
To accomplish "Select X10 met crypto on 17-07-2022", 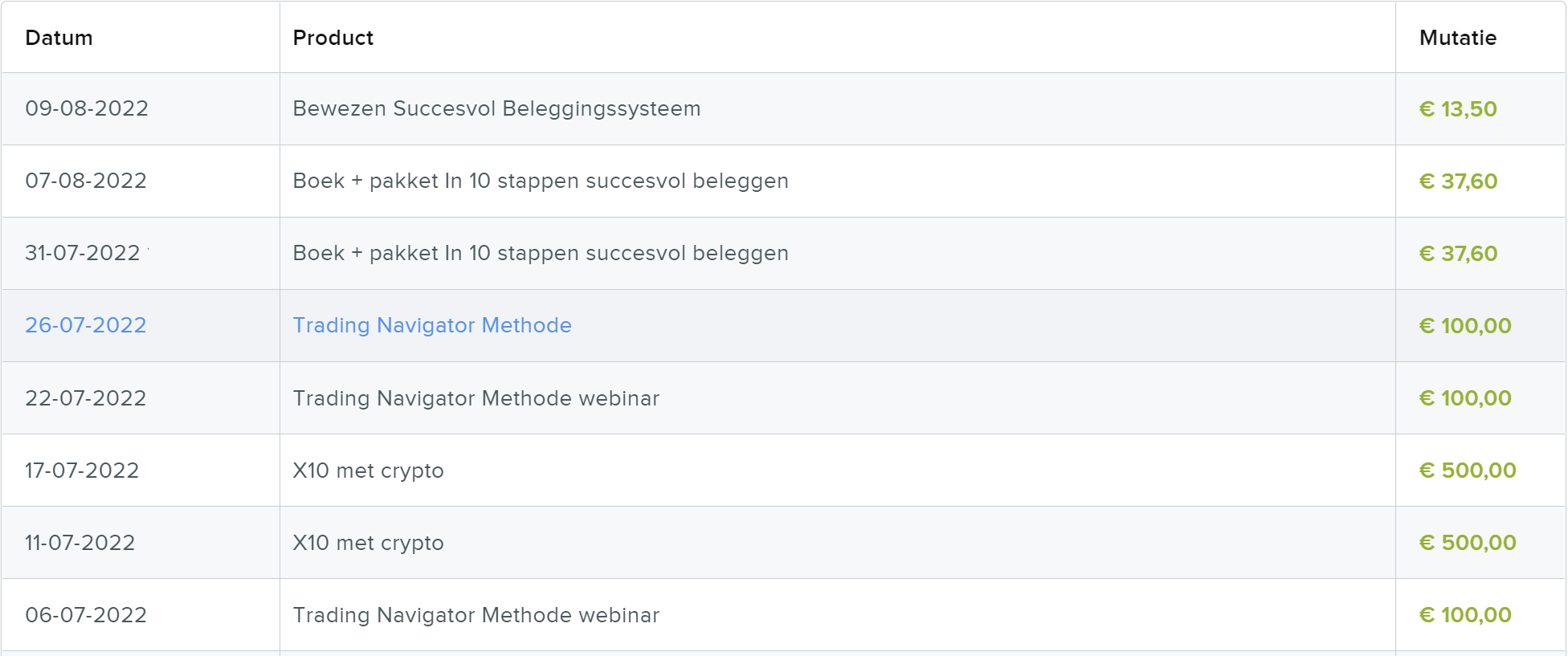I will 368,471.
